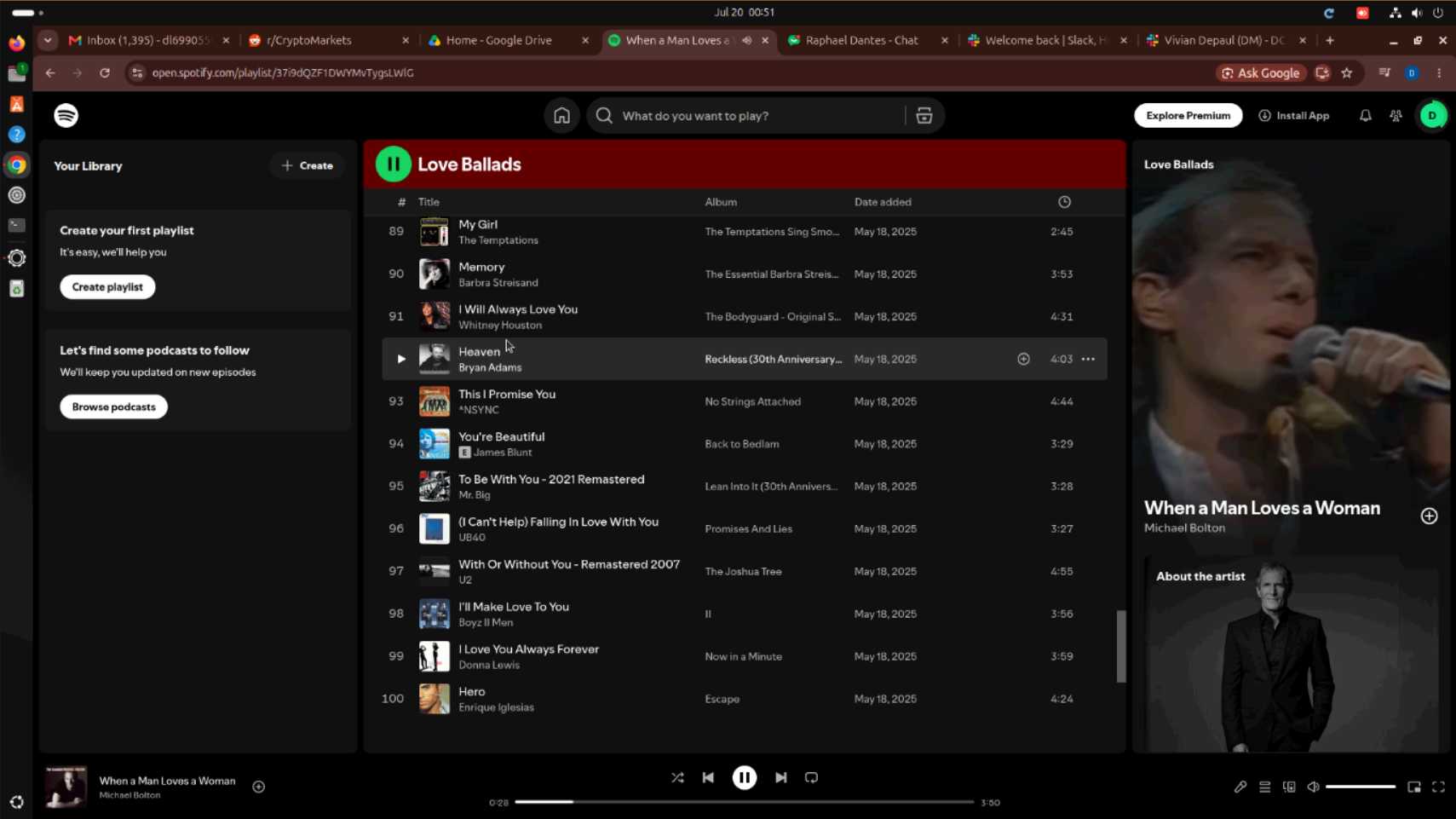
Task: Click Install App link
Action: 1293,116
